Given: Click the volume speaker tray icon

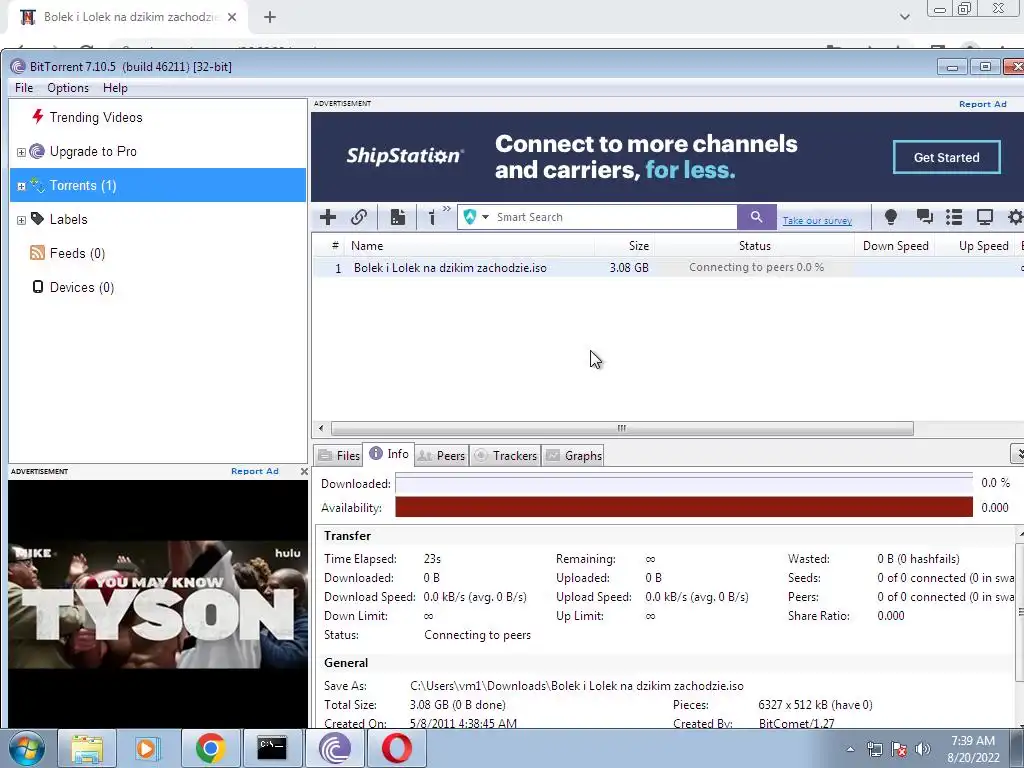Looking at the screenshot, I should point(923,749).
